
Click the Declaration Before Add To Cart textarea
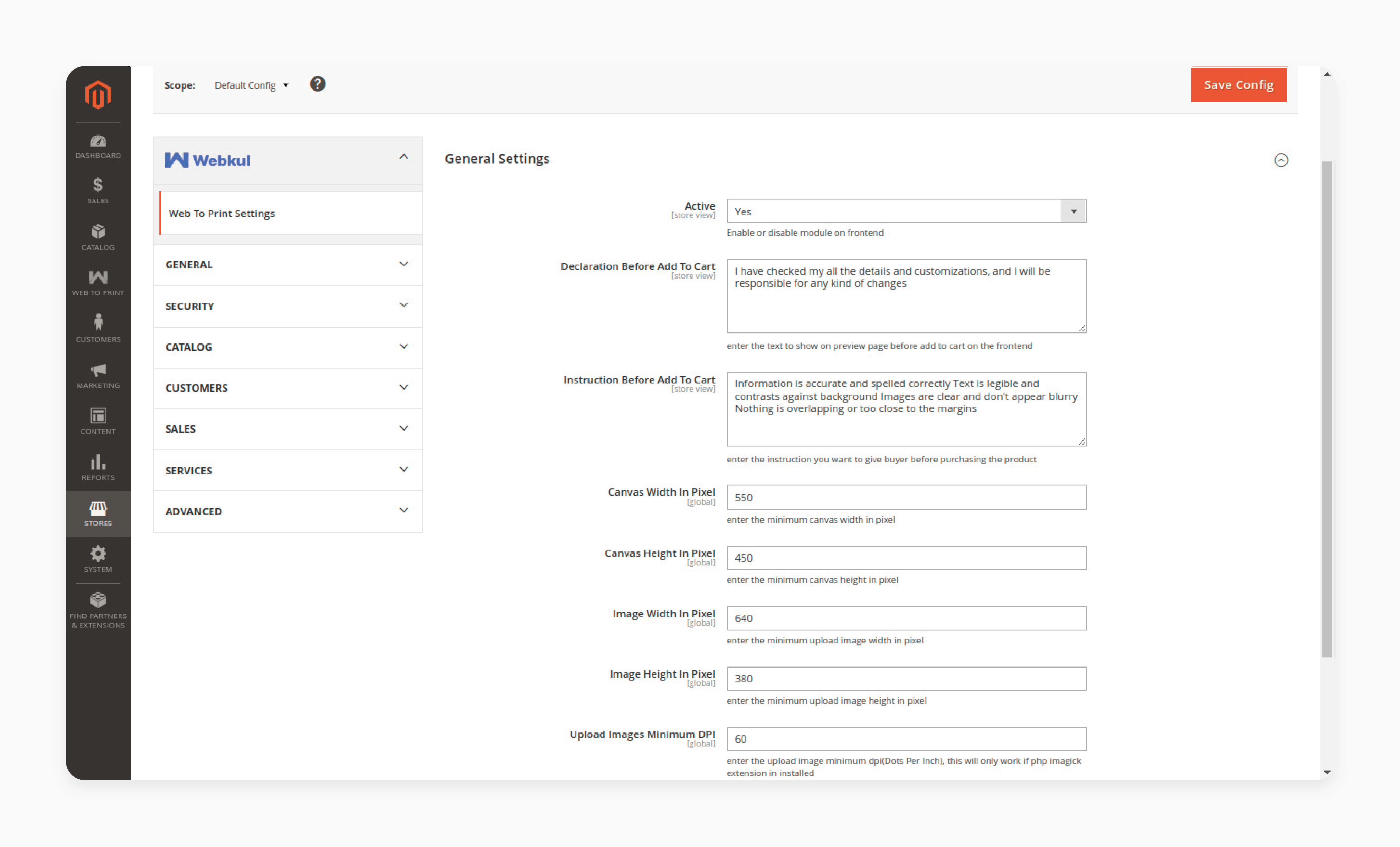coord(906,296)
